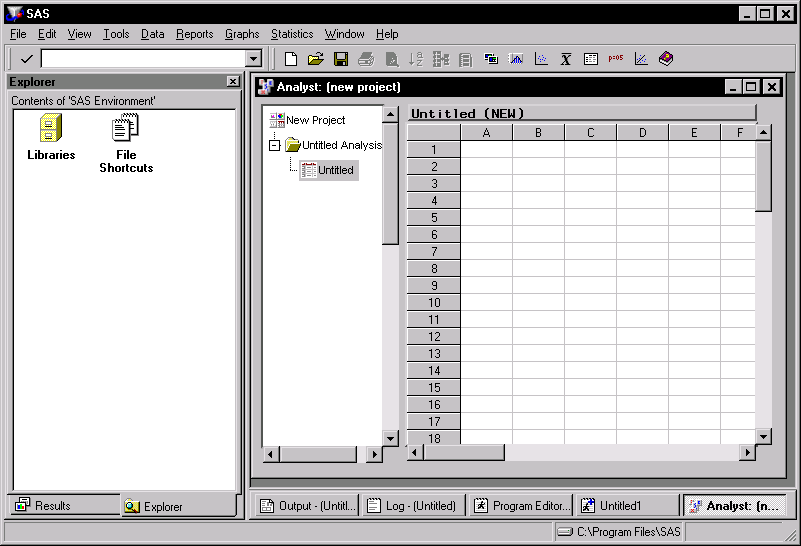The height and width of the screenshot is (546, 801).
Task: Click the Open folder toolbar icon
Action: (x=316, y=59)
